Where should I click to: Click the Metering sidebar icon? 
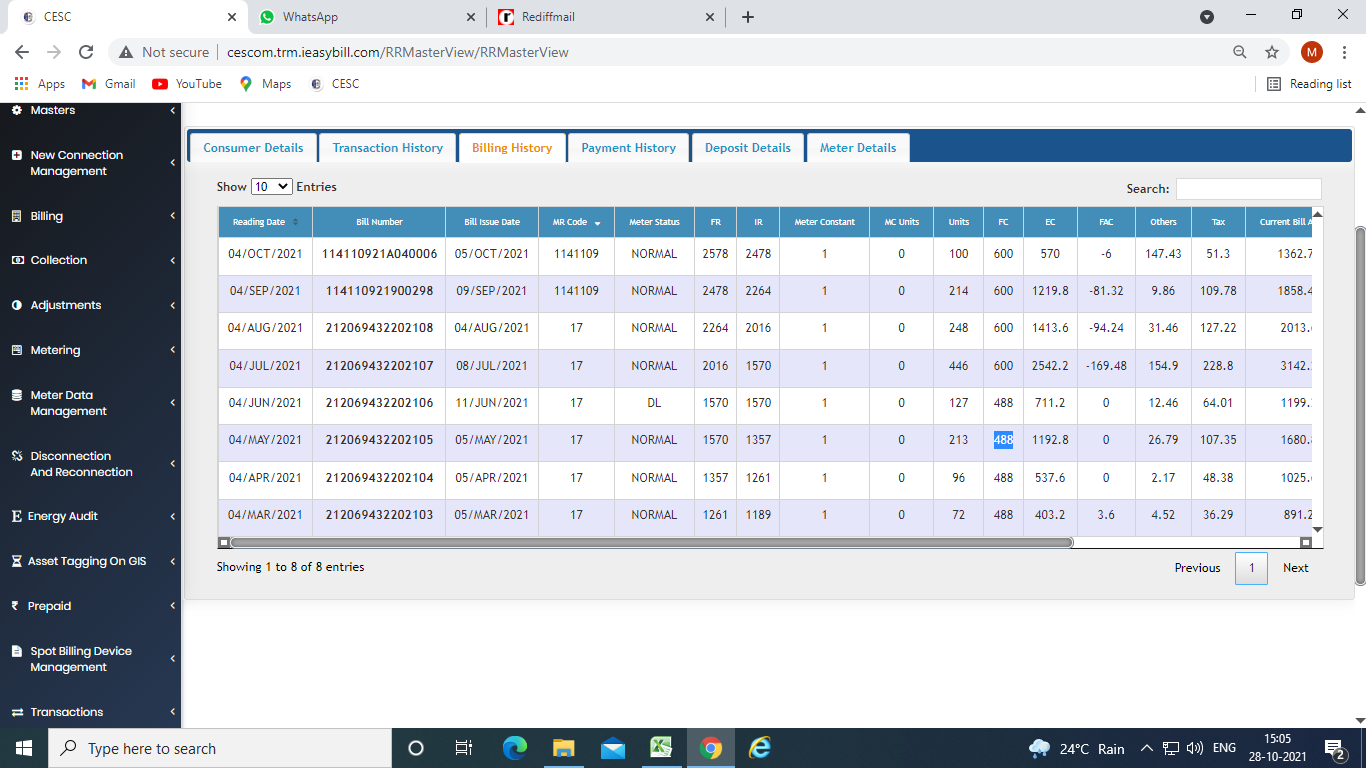pyautogui.click(x=16, y=350)
